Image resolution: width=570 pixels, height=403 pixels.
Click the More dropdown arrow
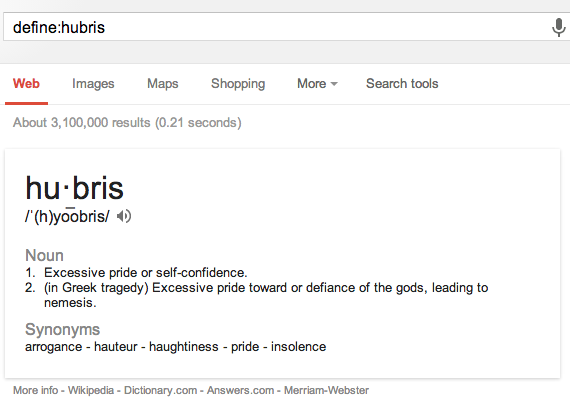click(334, 84)
